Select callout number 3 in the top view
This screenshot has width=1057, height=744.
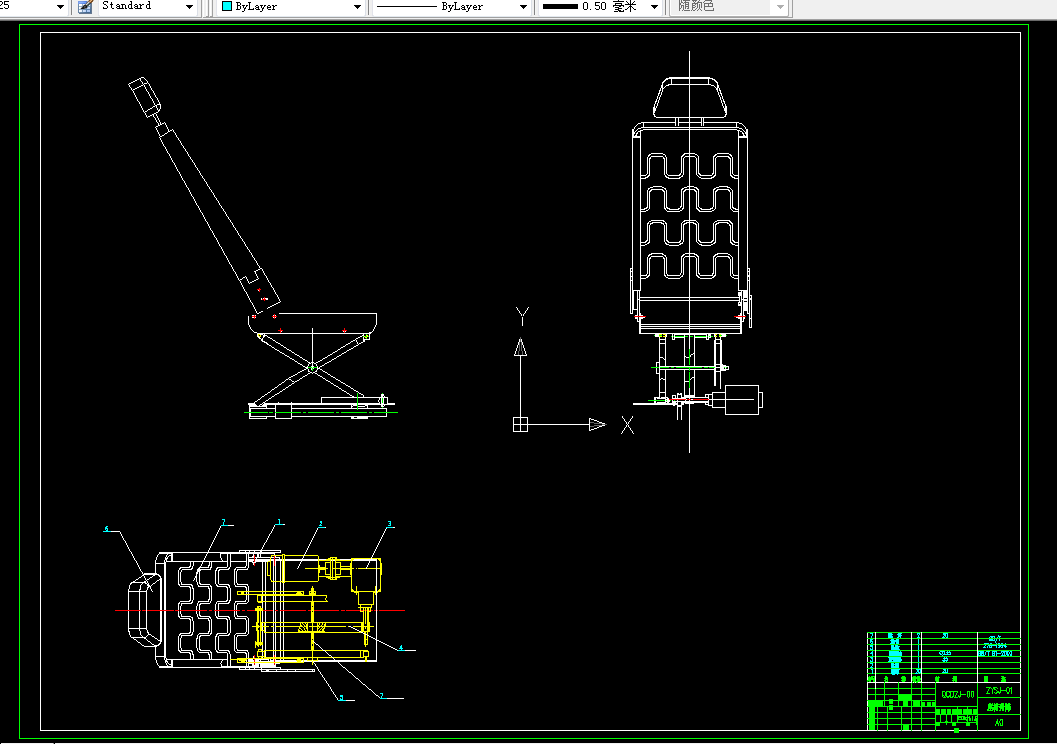pos(389,524)
